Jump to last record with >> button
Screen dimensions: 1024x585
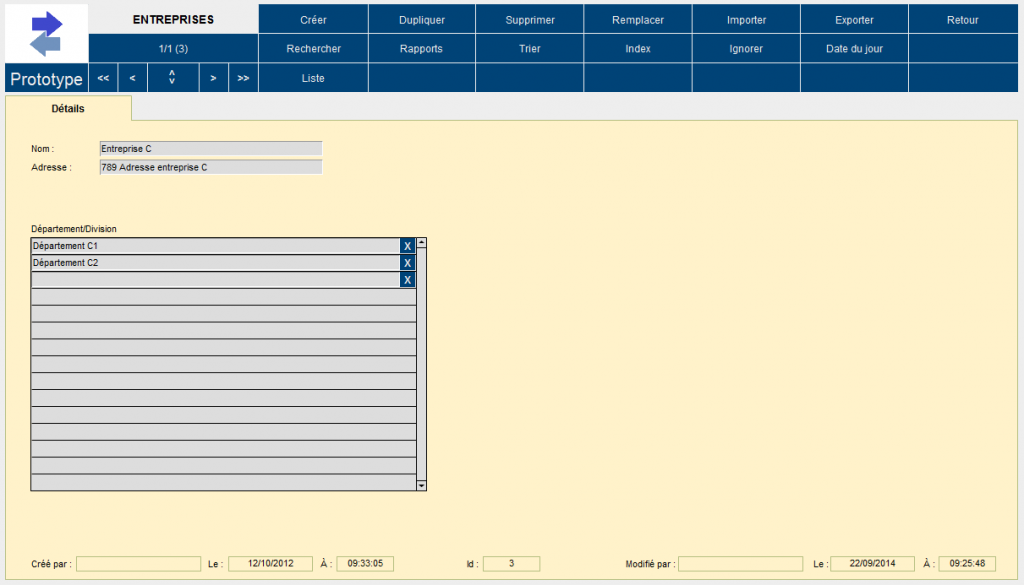click(x=243, y=78)
